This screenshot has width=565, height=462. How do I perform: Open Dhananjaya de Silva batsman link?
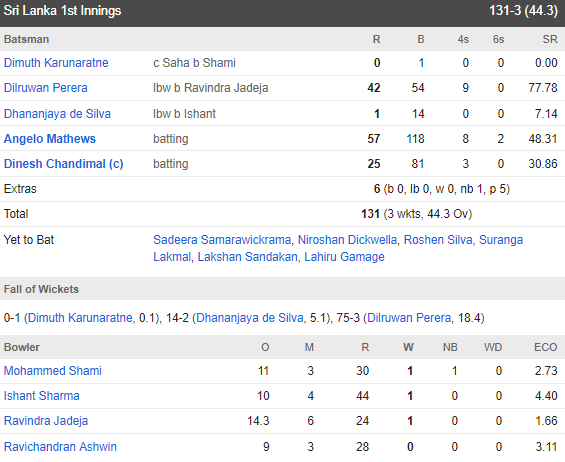tap(57, 114)
